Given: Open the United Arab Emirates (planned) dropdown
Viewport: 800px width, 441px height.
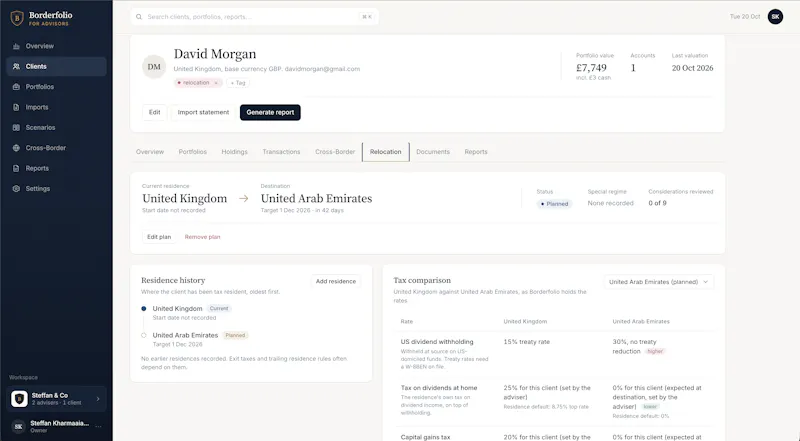Looking at the screenshot, I should [x=658, y=282].
